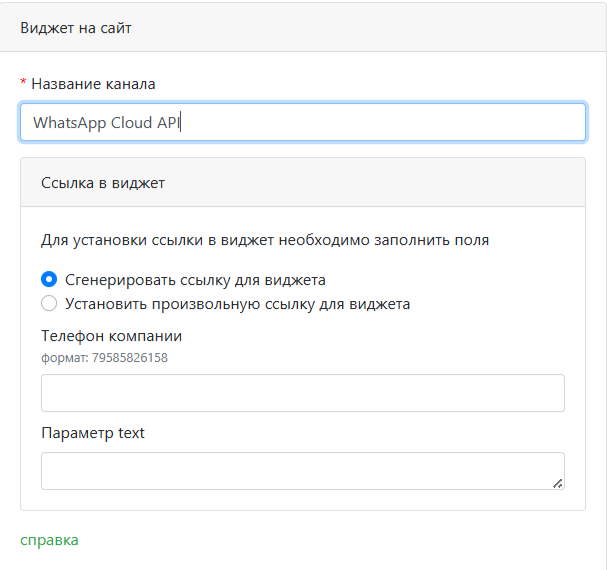Select "Сгенерировать ссылку для виджета" radio button
Viewport: 607px width, 570px height.
tap(49, 280)
